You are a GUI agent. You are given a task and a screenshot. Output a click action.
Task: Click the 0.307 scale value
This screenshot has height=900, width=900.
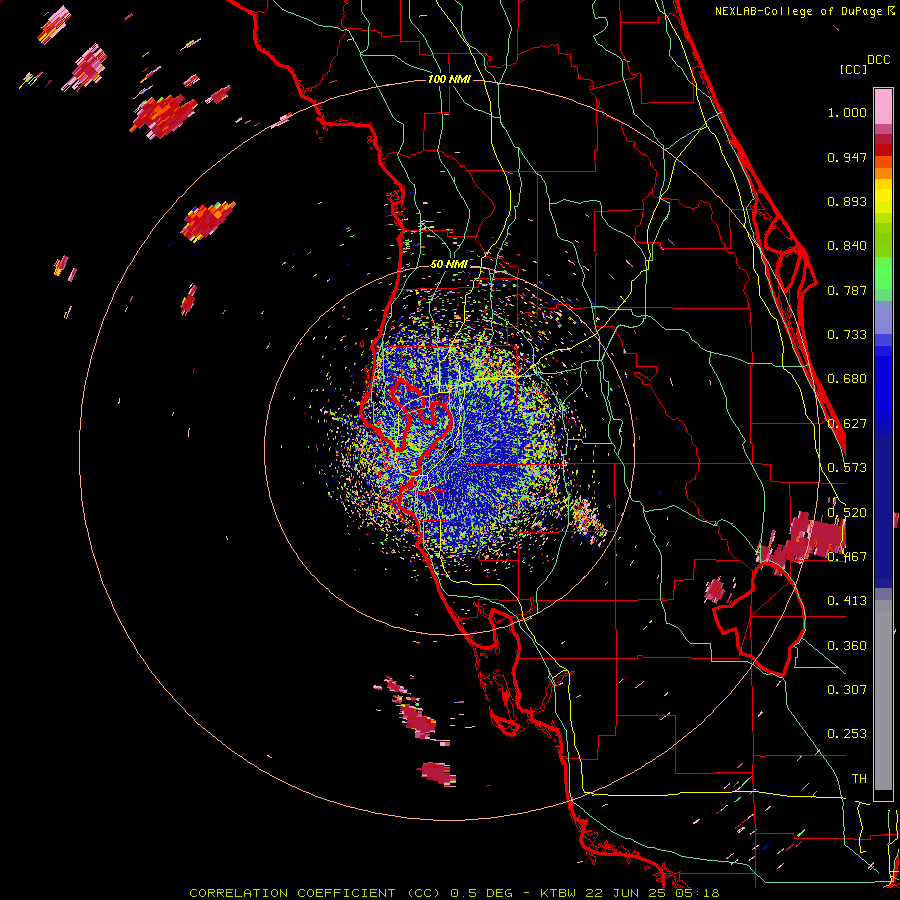tap(847, 689)
